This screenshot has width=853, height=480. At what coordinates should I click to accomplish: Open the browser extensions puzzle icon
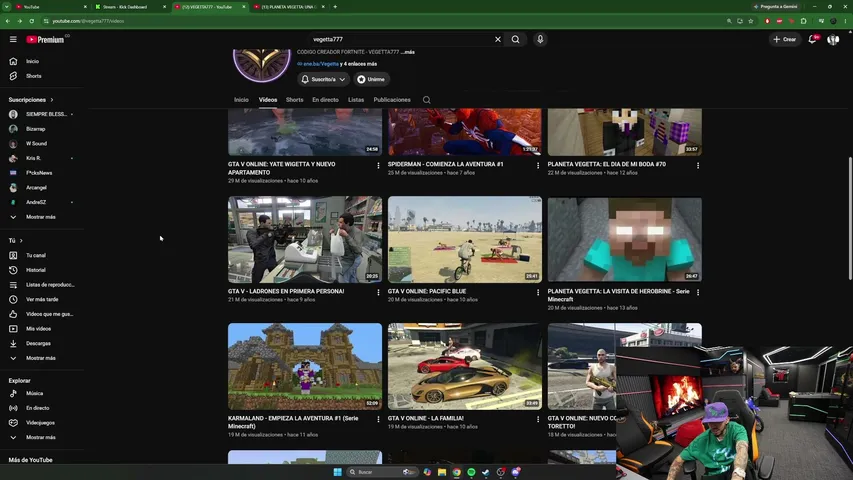click(x=803, y=21)
